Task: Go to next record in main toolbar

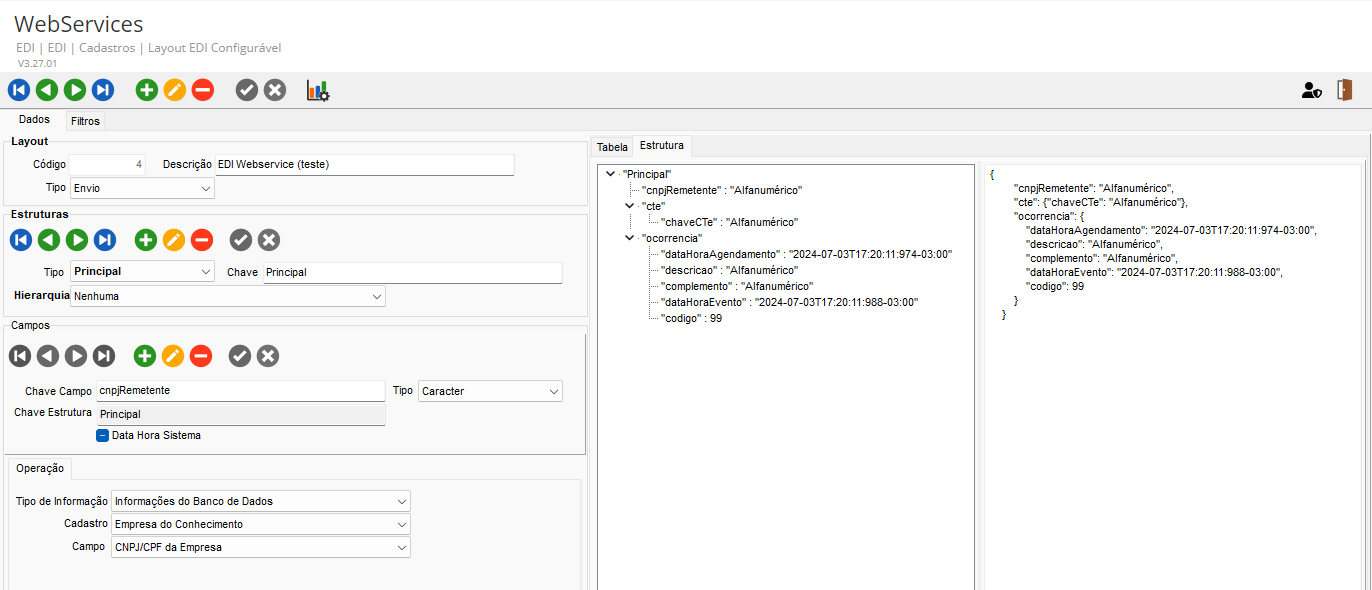Action: point(75,90)
